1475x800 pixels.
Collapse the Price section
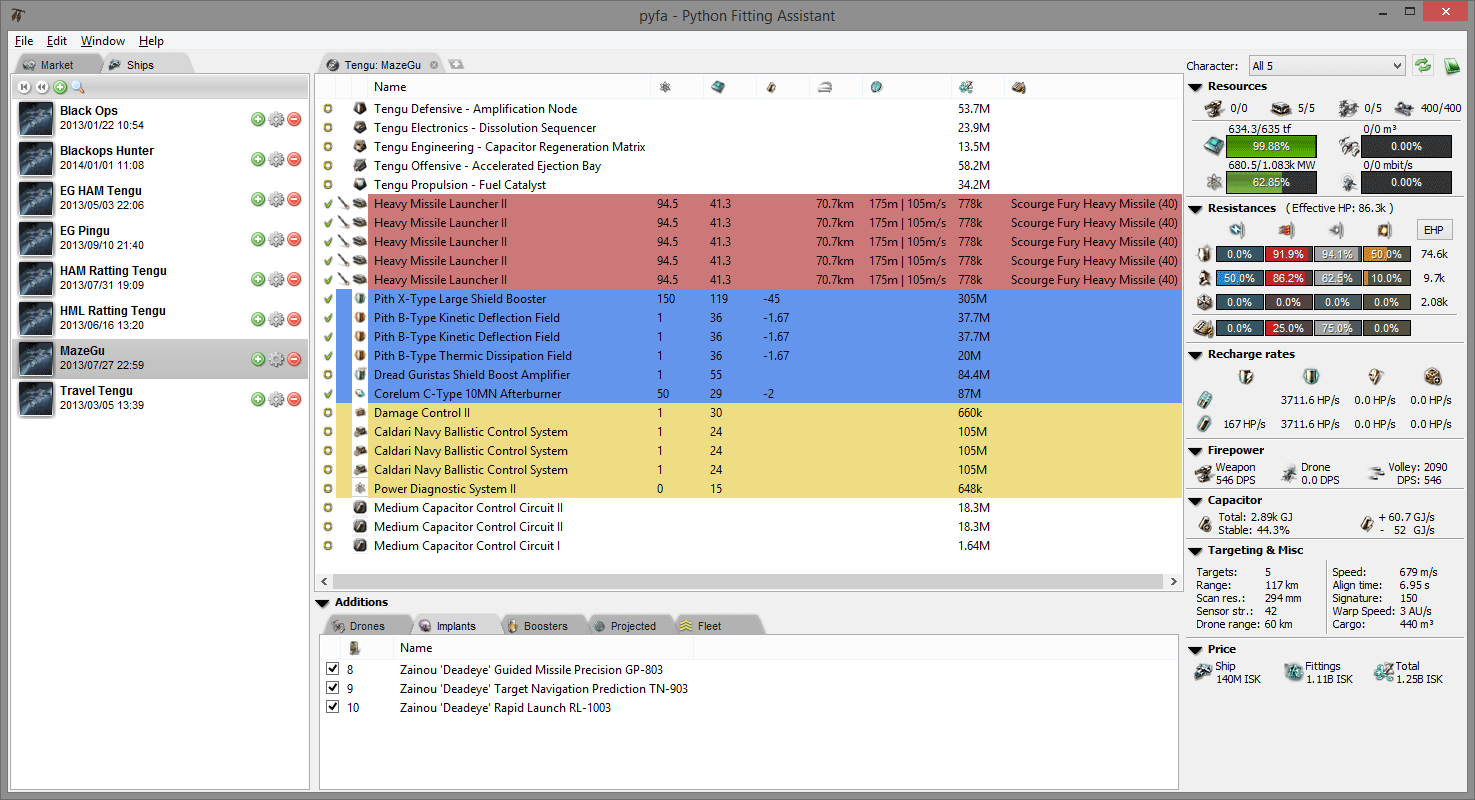(x=1196, y=650)
